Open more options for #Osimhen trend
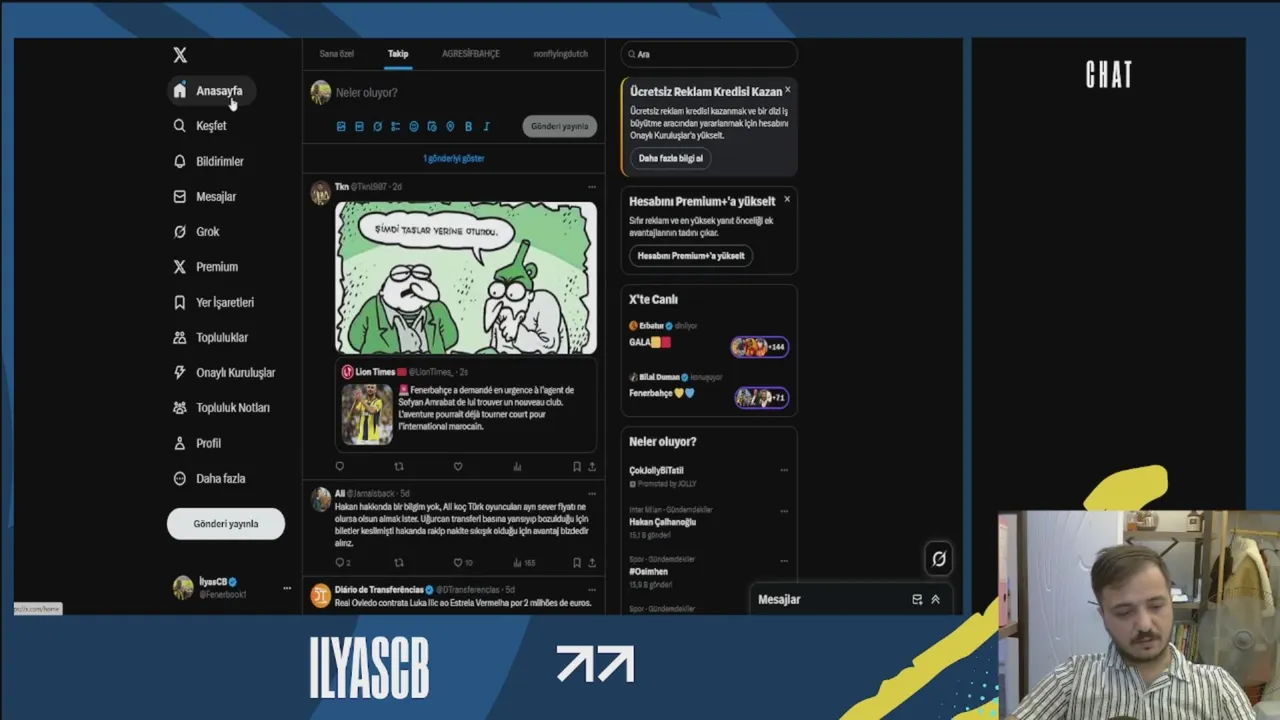Screen dimensions: 1280x720 (784, 560)
